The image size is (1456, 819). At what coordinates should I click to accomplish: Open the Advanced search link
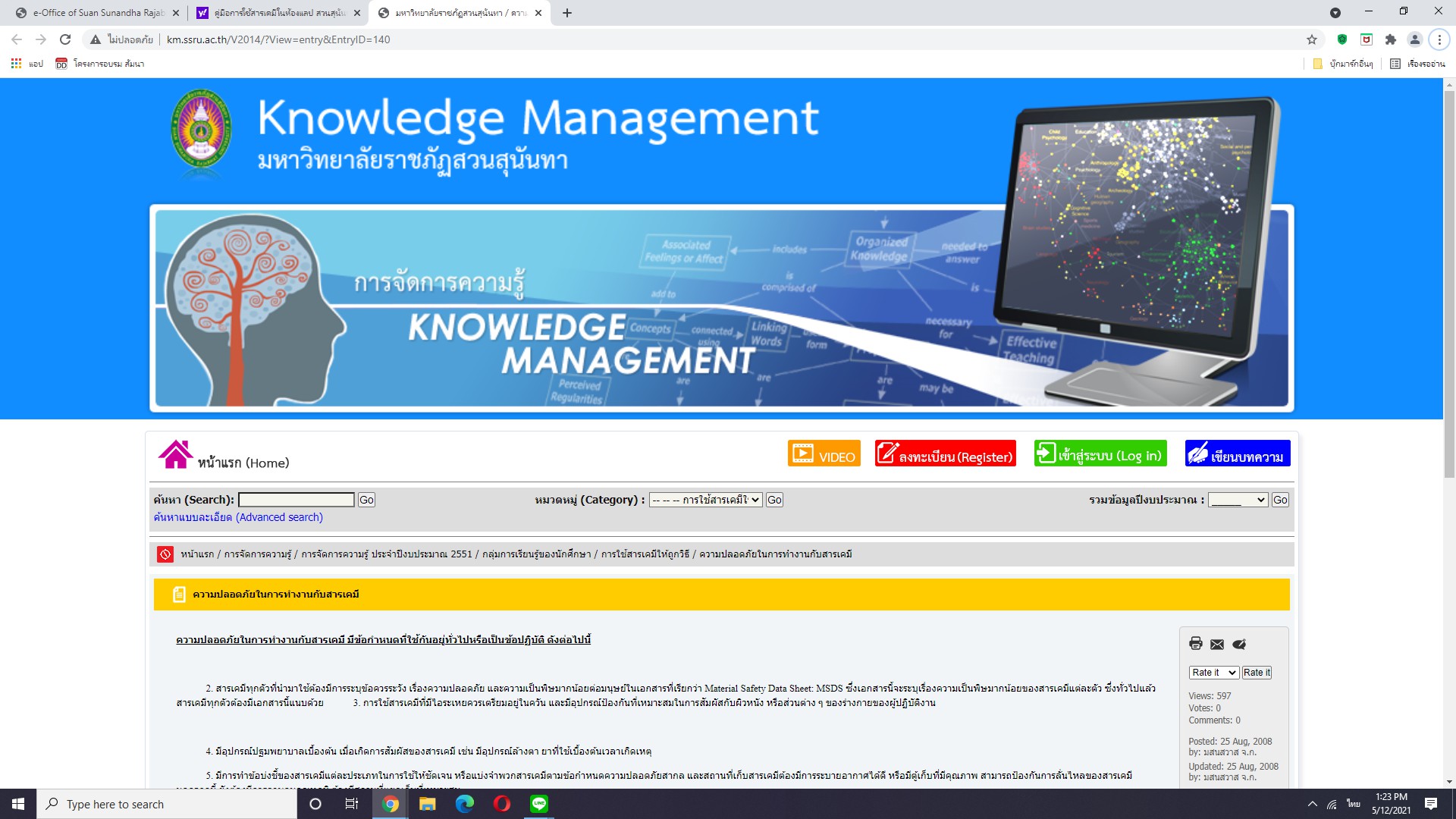pyautogui.click(x=238, y=517)
